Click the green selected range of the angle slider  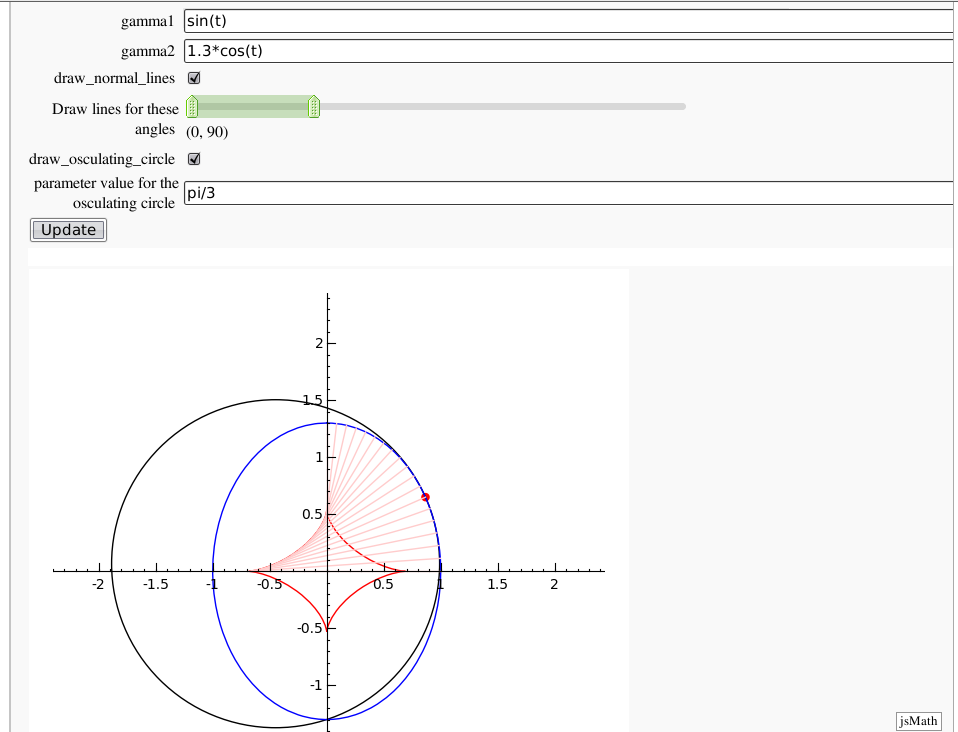click(x=252, y=106)
